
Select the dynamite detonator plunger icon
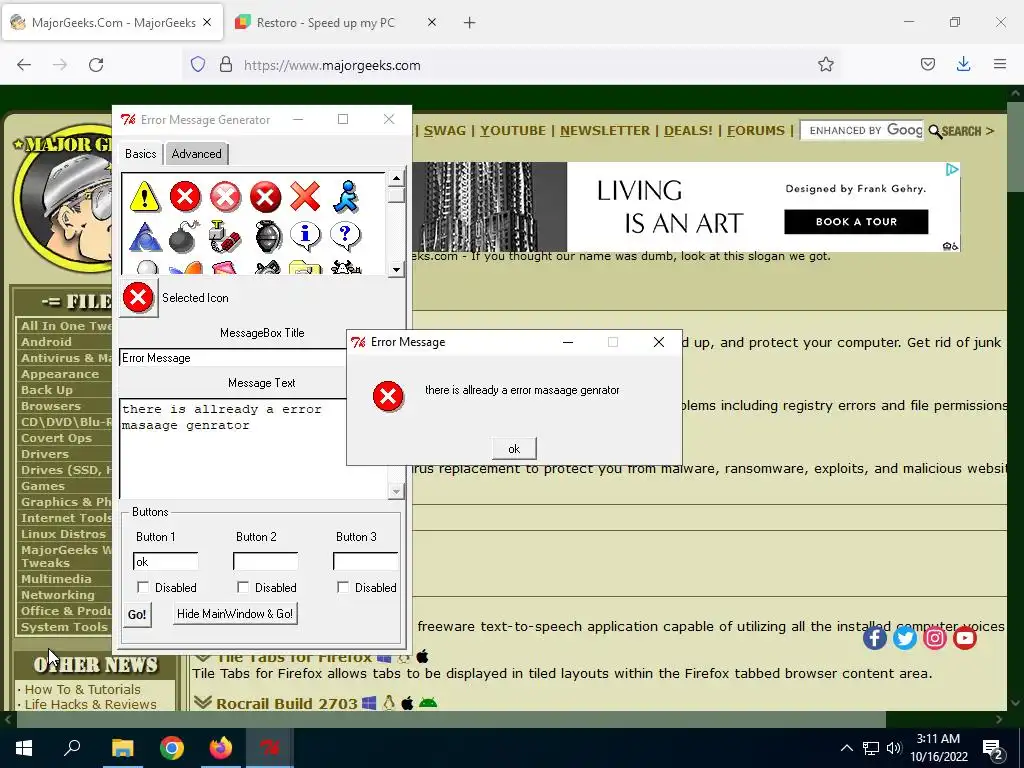pos(225,236)
